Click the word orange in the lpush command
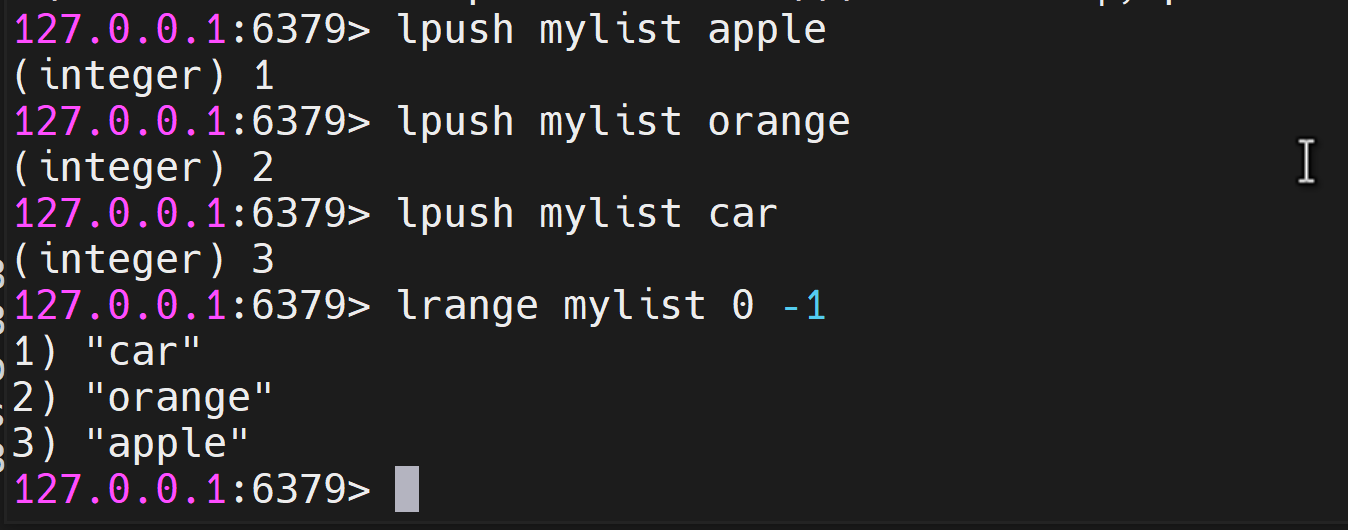This screenshot has width=1348, height=530. click(779, 123)
